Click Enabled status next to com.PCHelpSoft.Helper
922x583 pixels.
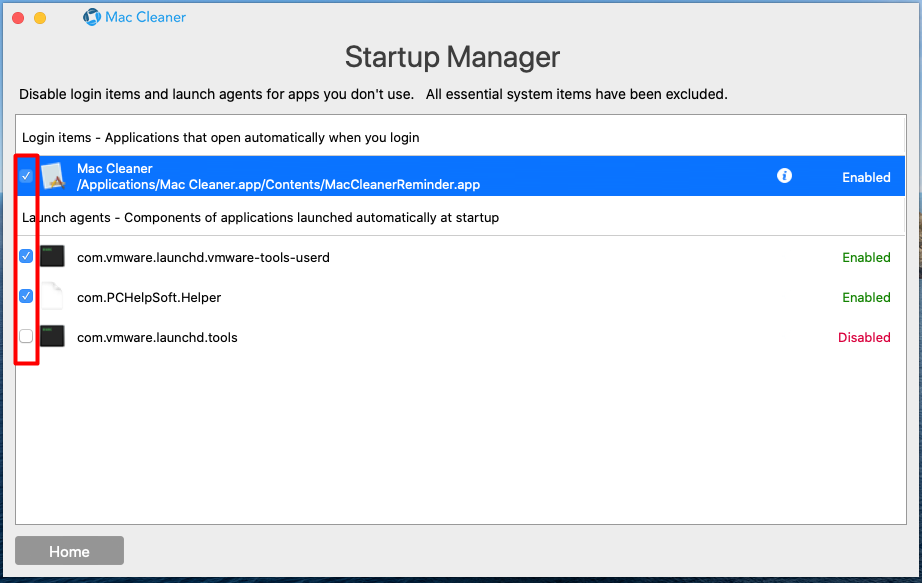866,298
